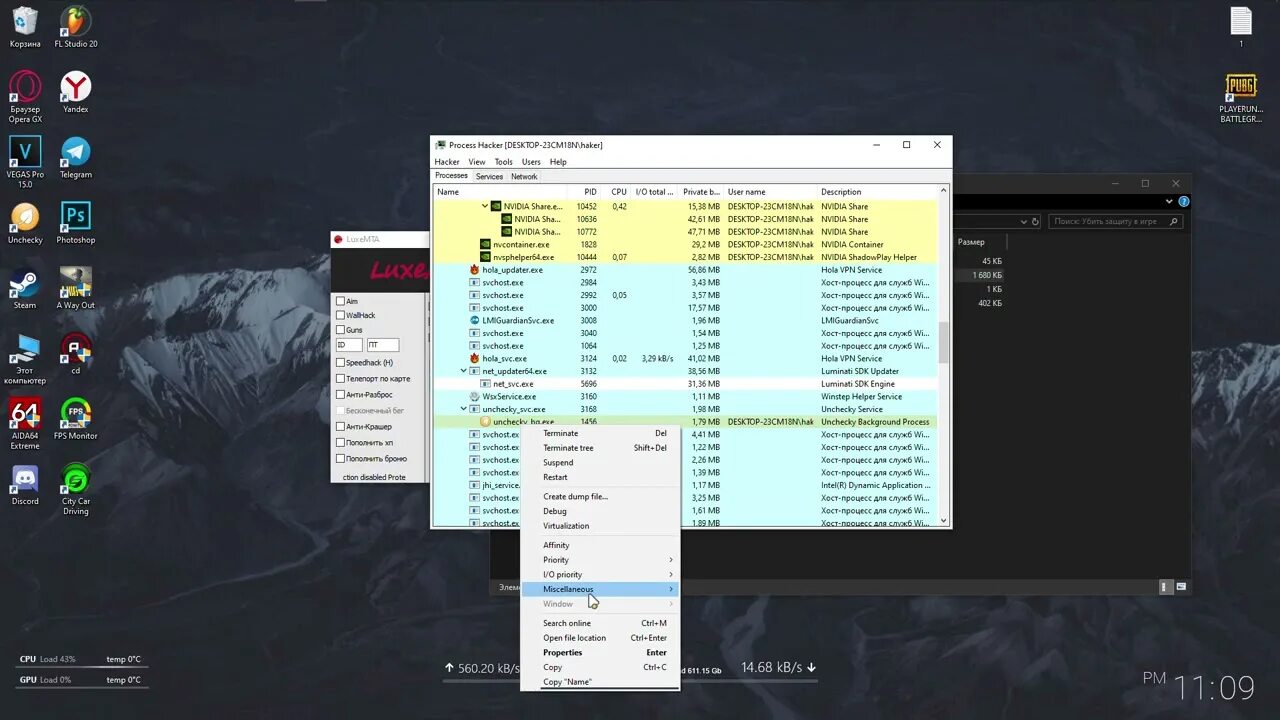Launch FL Studio 20 from desktop
Screen dimensions: 1280x720
(76, 28)
